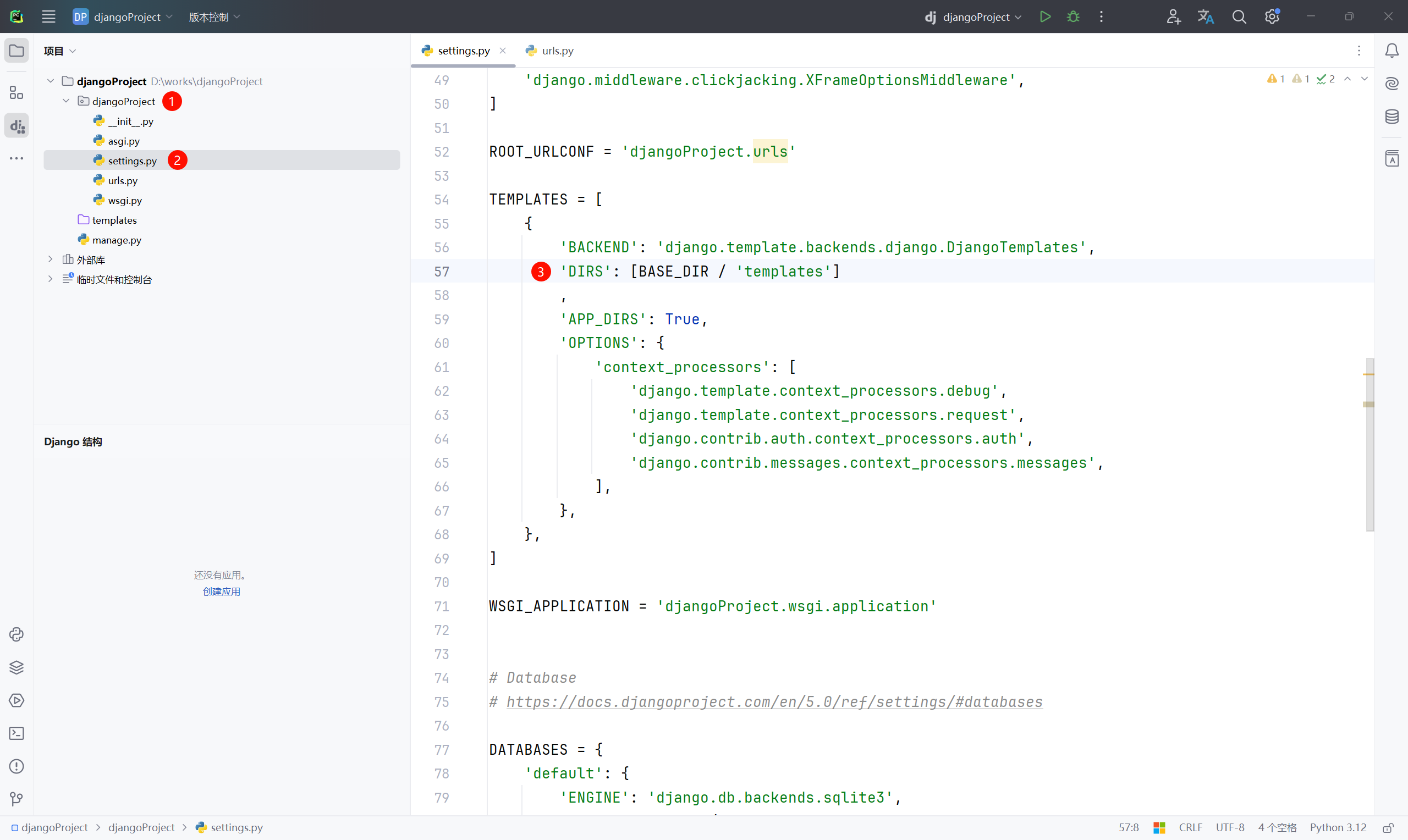Open run configuration selector djangoProject
Screen dimensions: 1408x840
(x=972, y=16)
